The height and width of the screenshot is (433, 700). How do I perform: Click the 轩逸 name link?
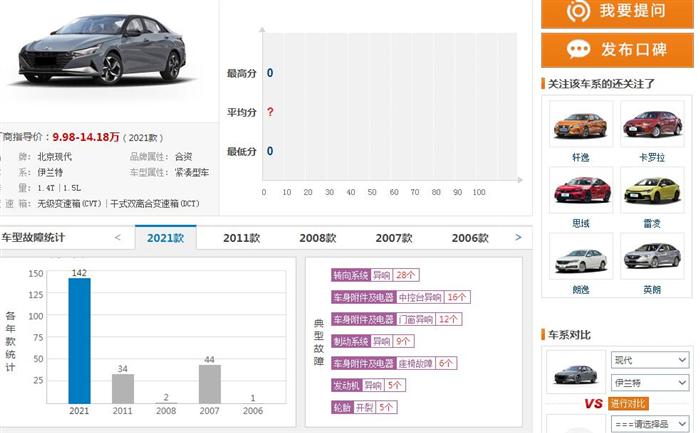point(581,158)
